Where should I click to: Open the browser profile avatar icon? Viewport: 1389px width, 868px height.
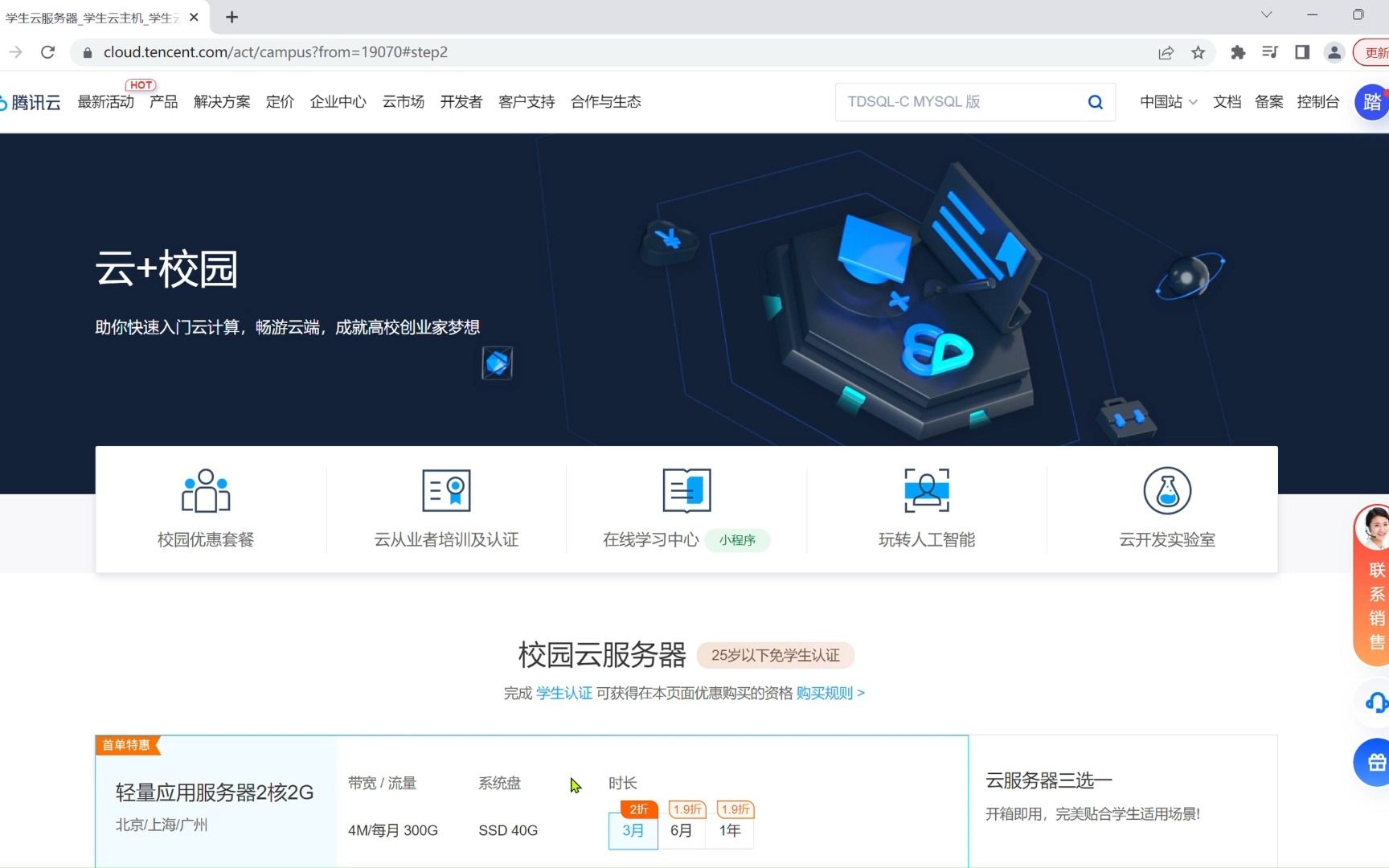tap(1334, 52)
